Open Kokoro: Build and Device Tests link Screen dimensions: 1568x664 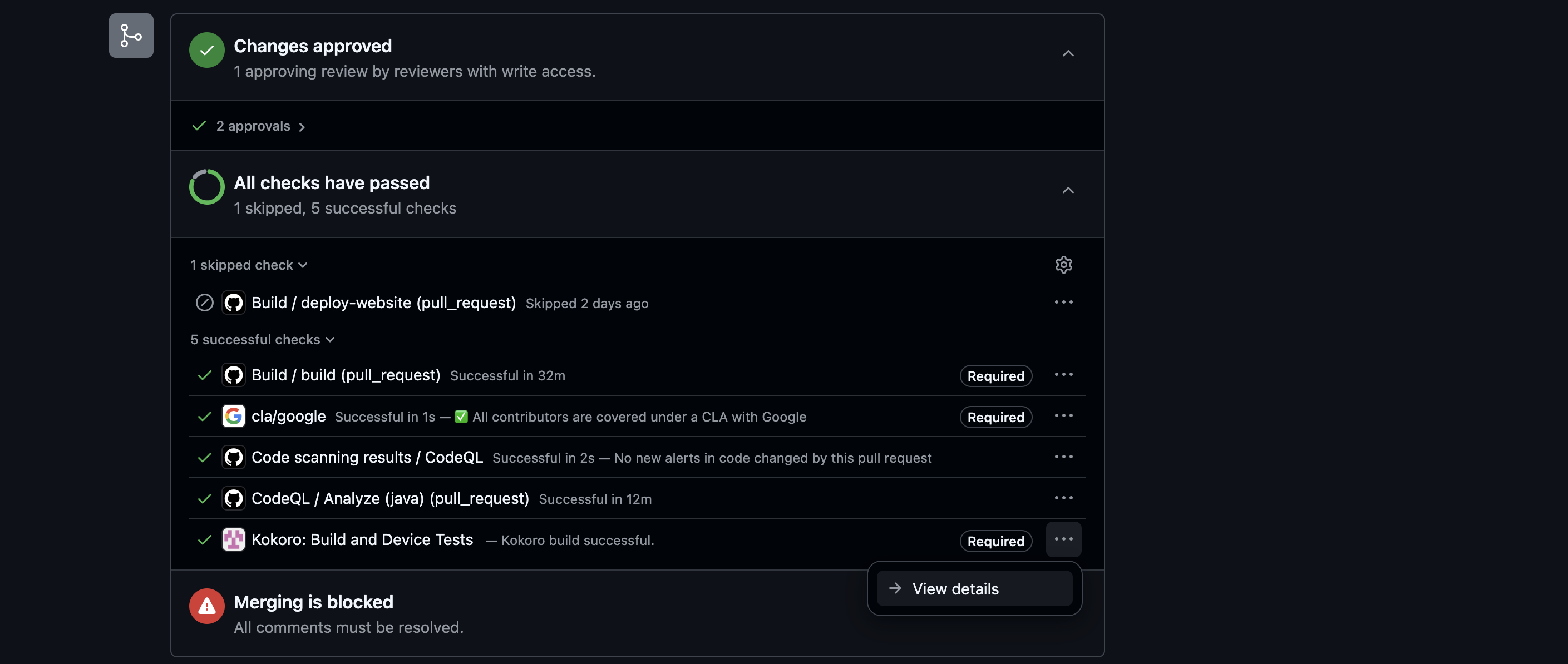tap(362, 540)
